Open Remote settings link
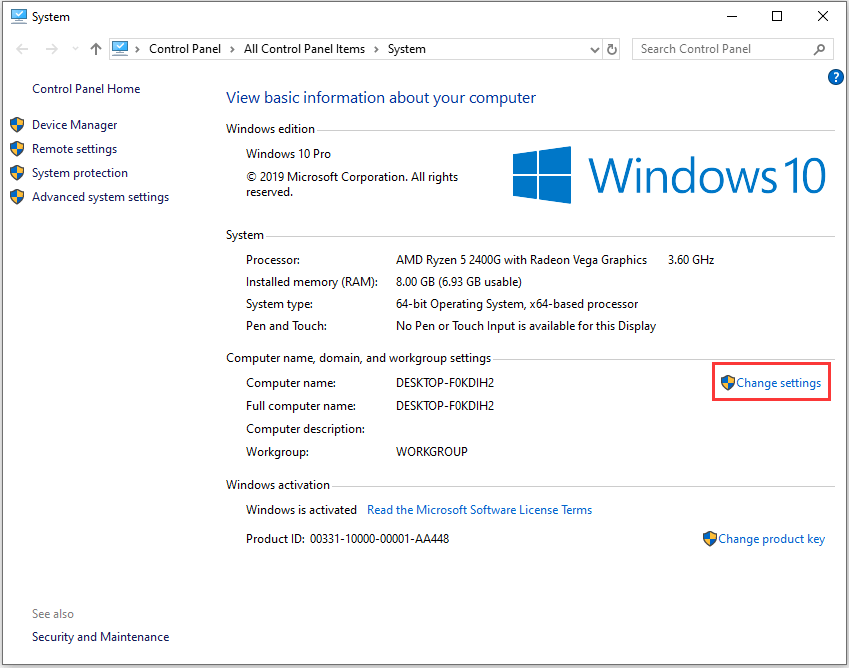Image resolution: width=849 pixels, height=668 pixels. tap(74, 149)
